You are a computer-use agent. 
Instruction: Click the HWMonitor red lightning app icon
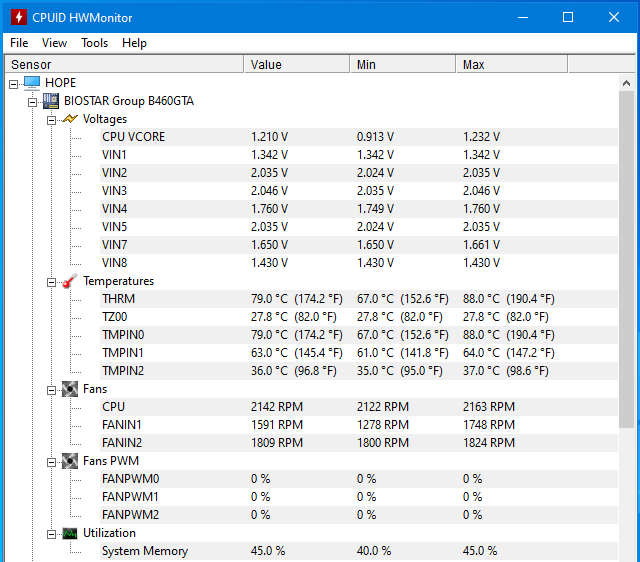[x=19, y=18]
